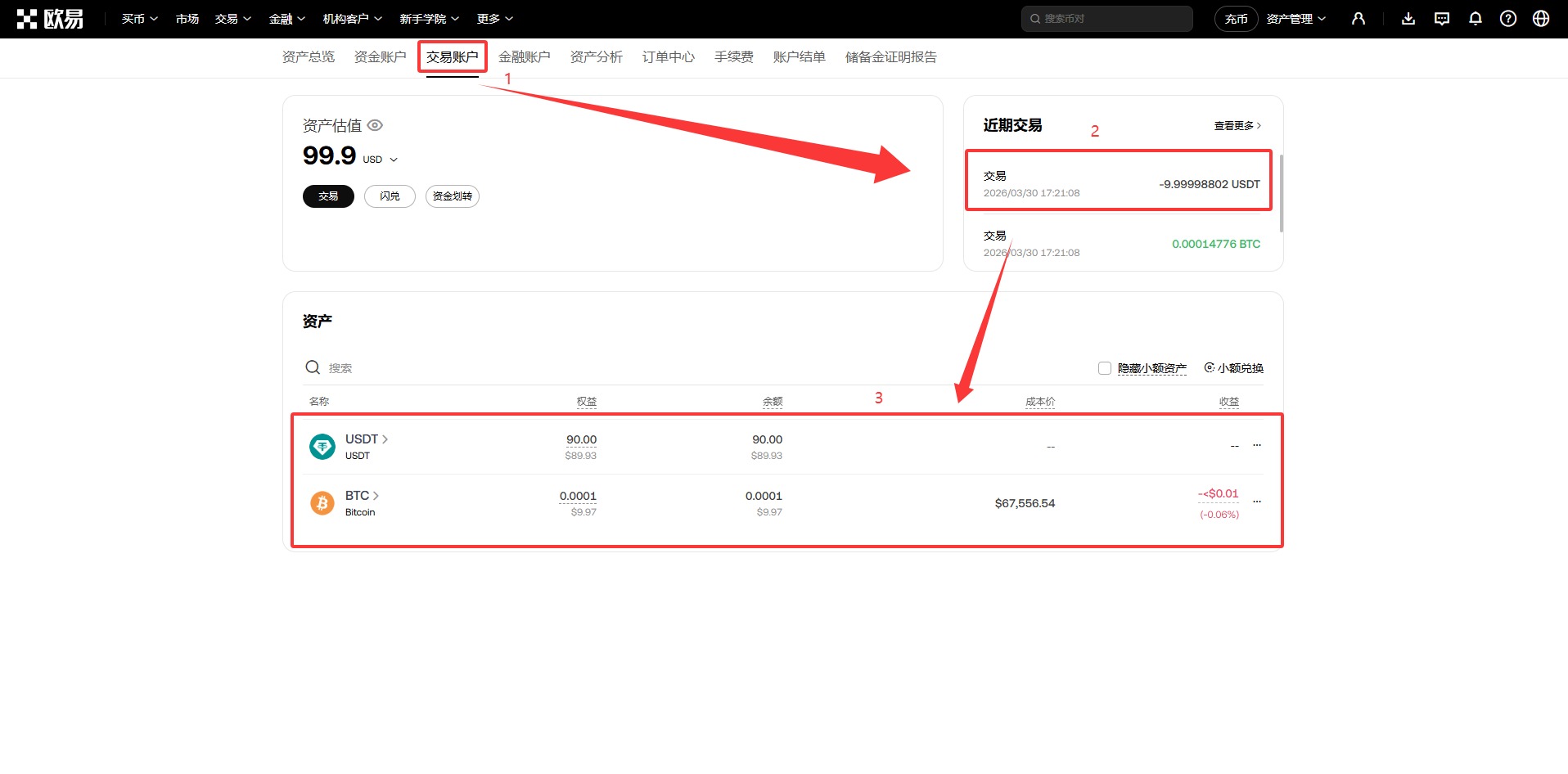The width and height of the screenshot is (1568, 774).
Task: Open the 账户结单 tab
Action: (x=800, y=57)
